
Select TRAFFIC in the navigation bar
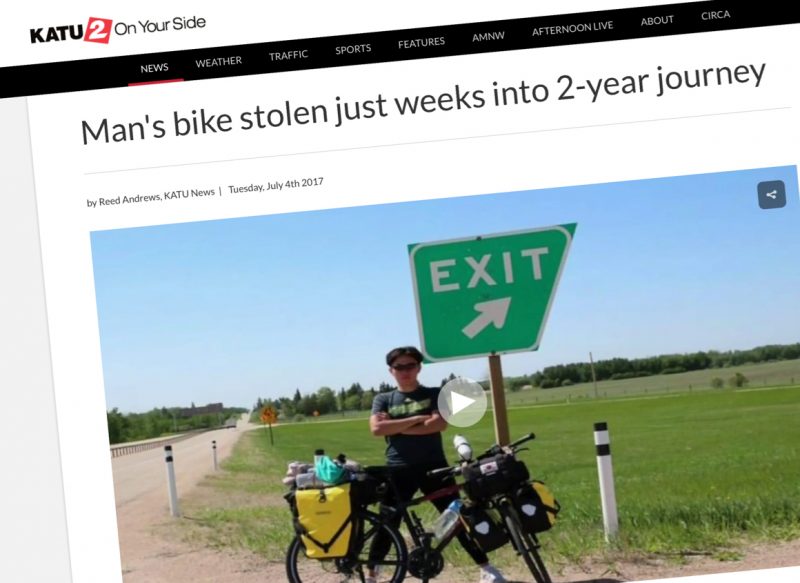tap(288, 55)
